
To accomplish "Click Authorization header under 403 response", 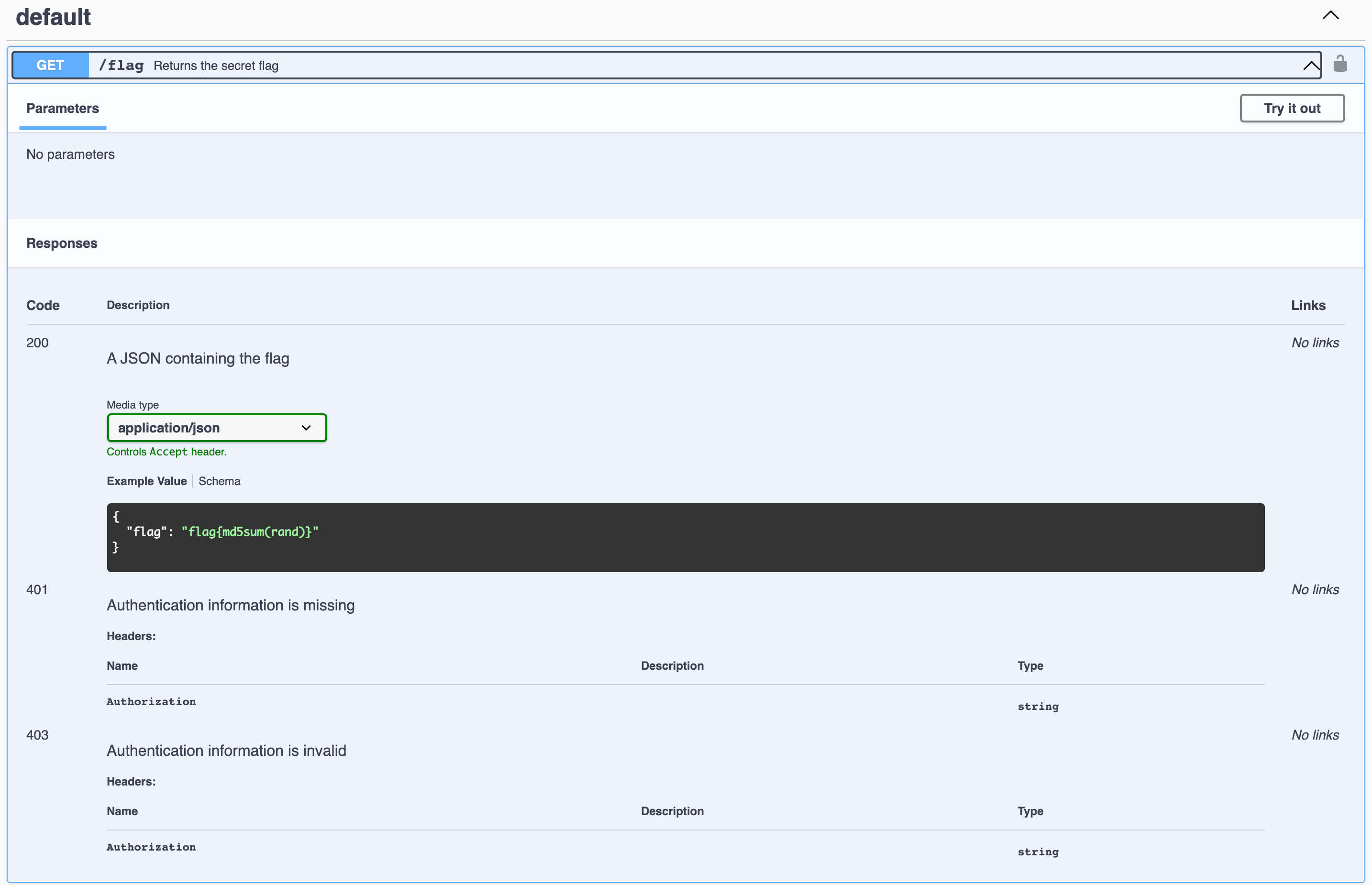I will tap(151, 847).
